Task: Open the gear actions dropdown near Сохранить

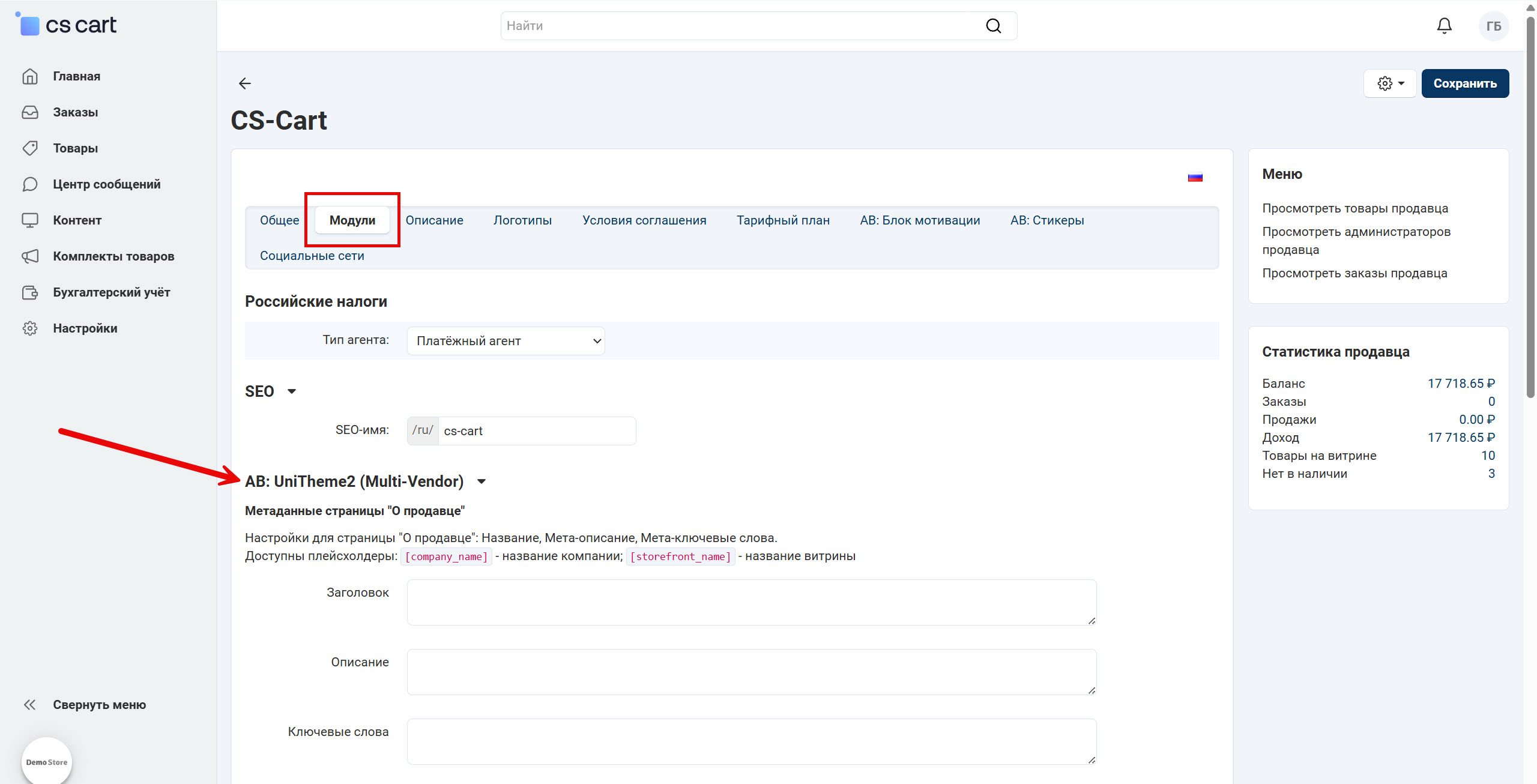Action: [x=1391, y=83]
